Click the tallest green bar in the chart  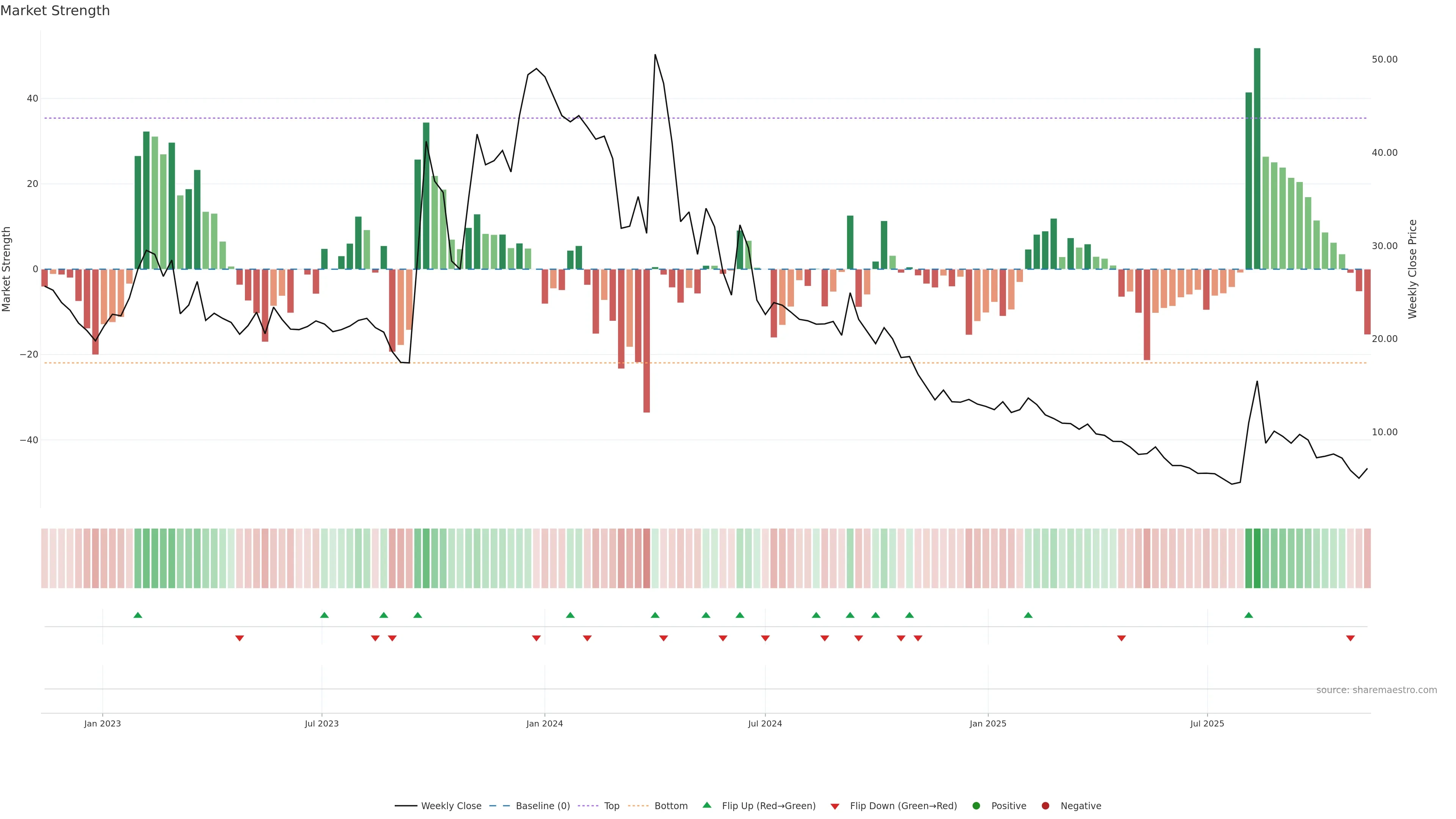(x=1257, y=158)
